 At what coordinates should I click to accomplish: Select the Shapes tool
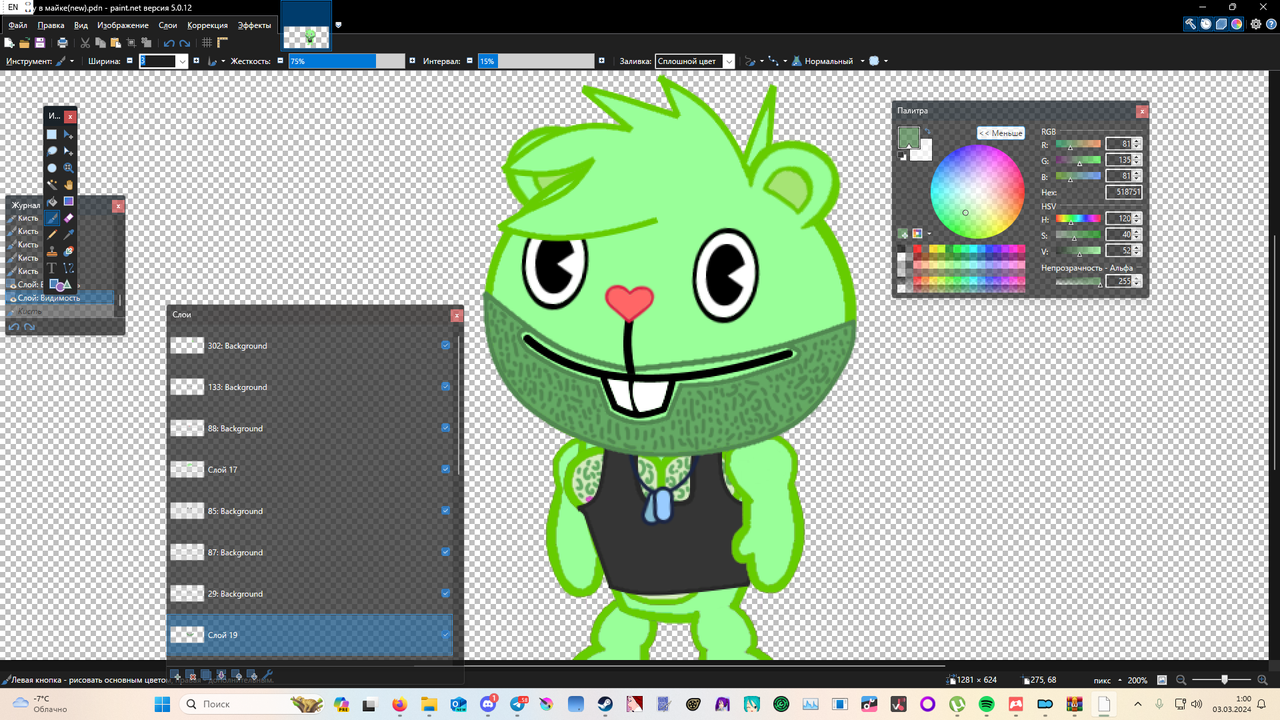[60, 284]
